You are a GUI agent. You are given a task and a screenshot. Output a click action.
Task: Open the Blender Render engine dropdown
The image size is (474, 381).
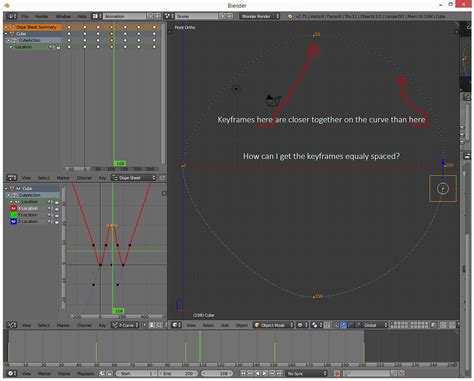pos(259,16)
